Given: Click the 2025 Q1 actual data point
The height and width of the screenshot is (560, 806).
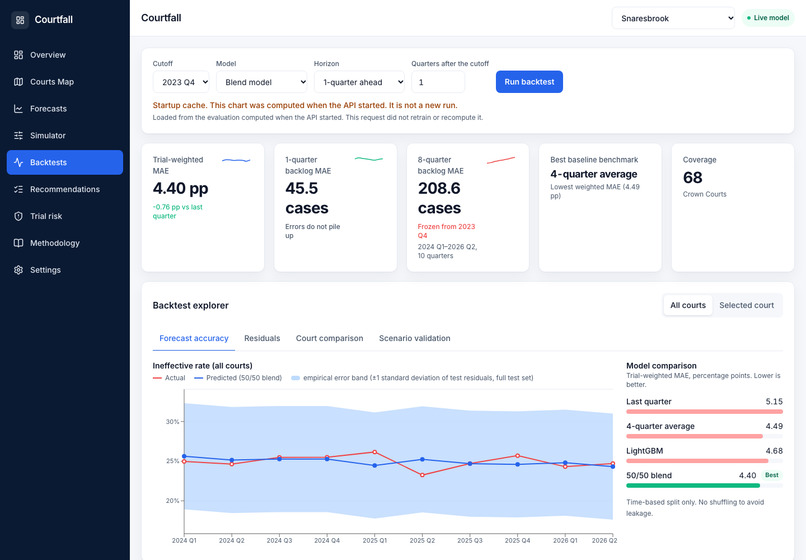Looking at the screenshot, I should tap(375, 452).
